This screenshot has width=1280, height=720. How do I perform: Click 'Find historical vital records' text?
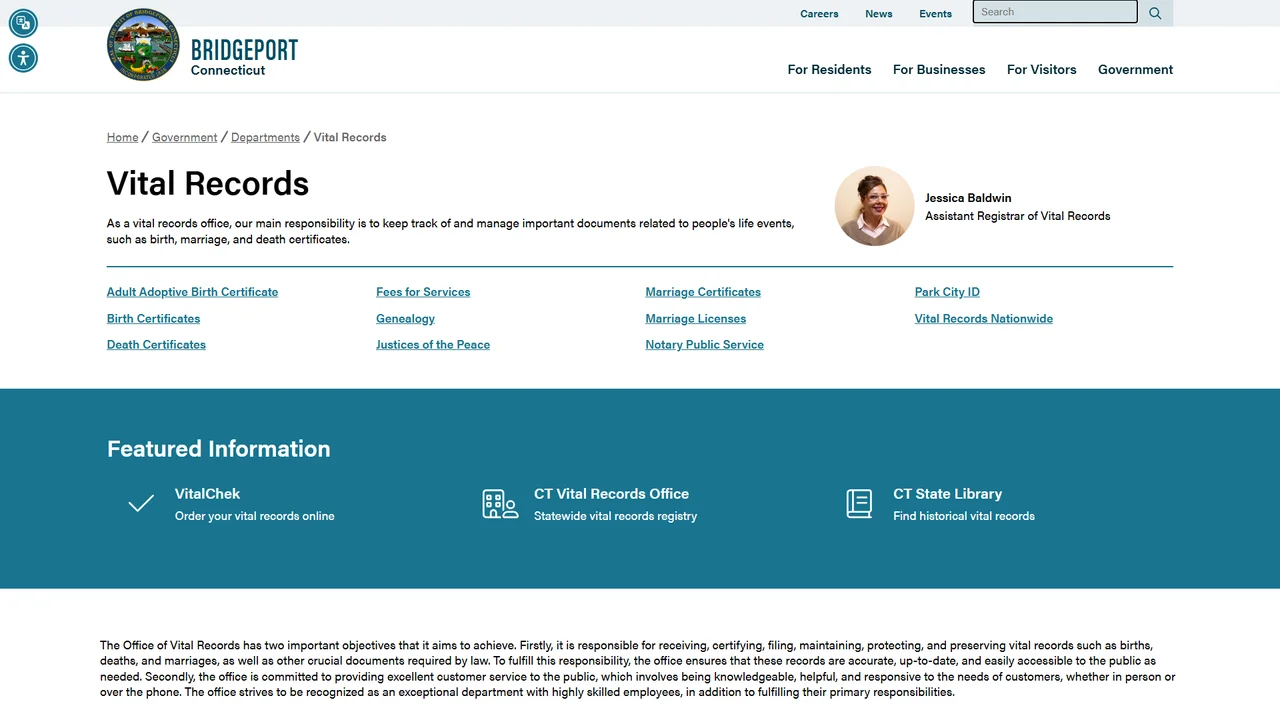[x=964, y=516]
